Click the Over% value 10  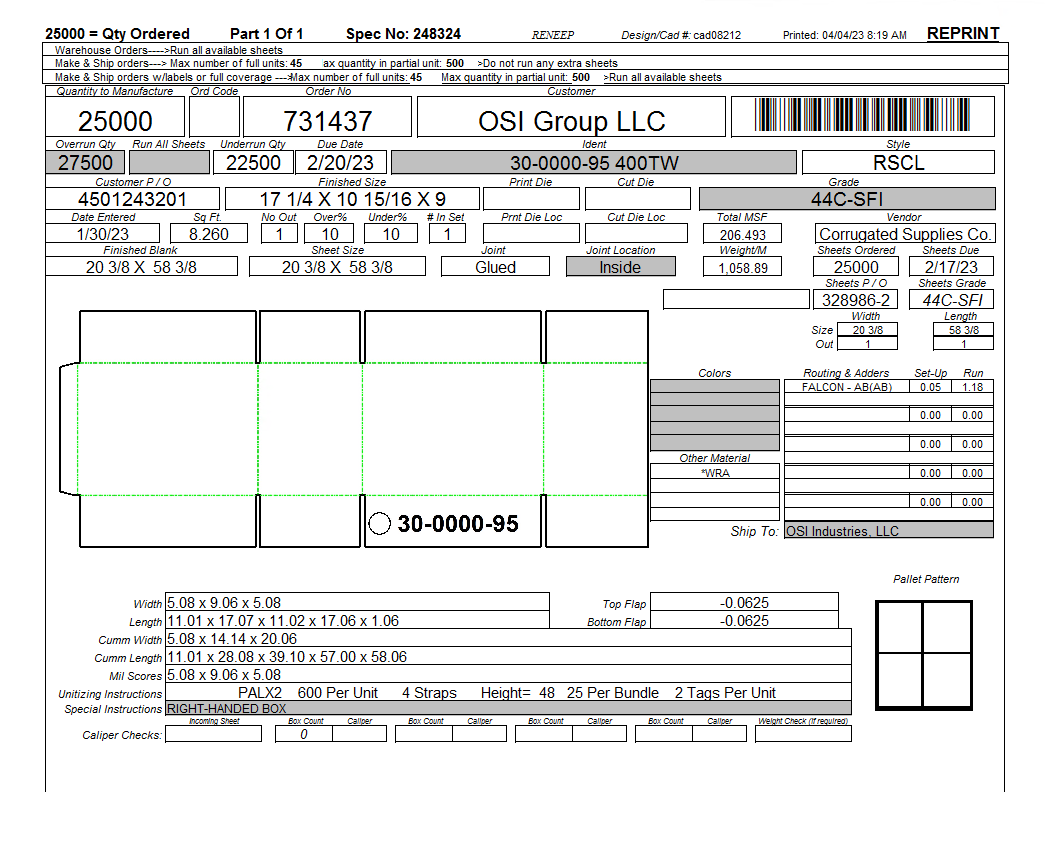click(x=329, y=234)
